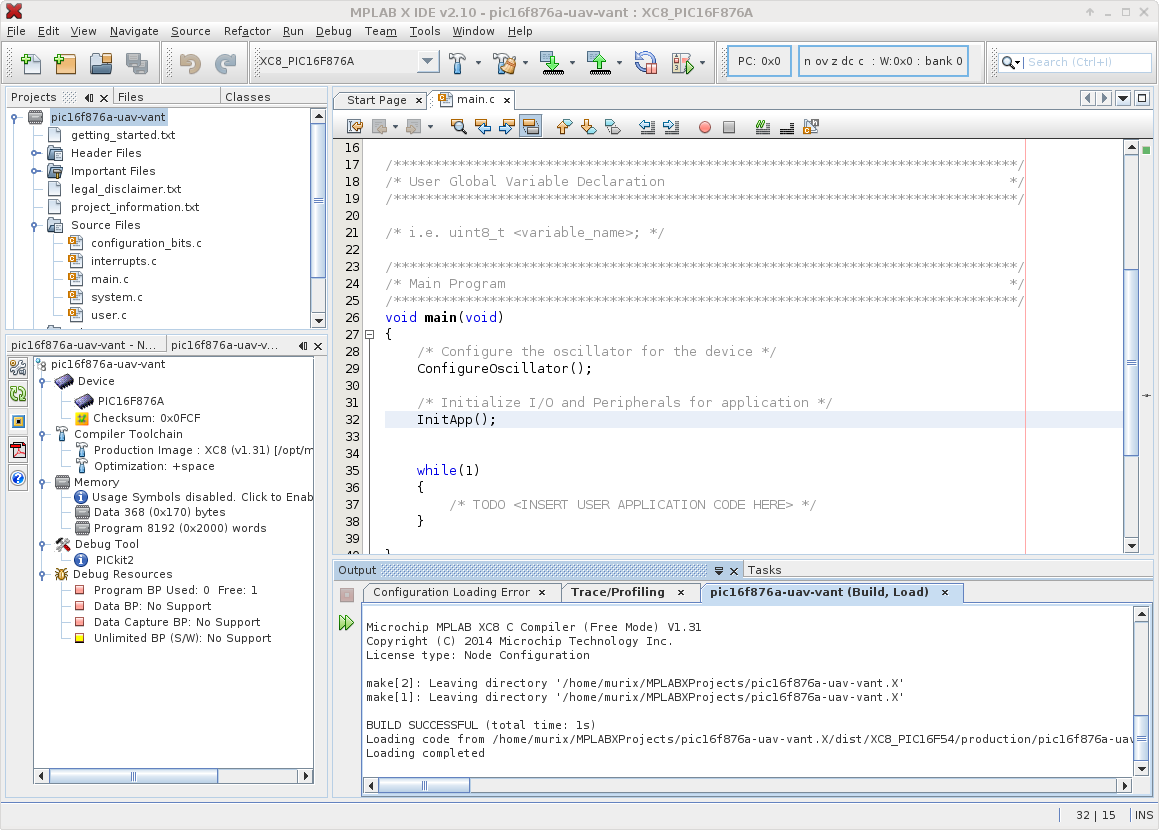The height and width of the screenshot is (830, 1159).
Task: Open configuration_bits.c in project tree
Action: click(x=146, y=243)
